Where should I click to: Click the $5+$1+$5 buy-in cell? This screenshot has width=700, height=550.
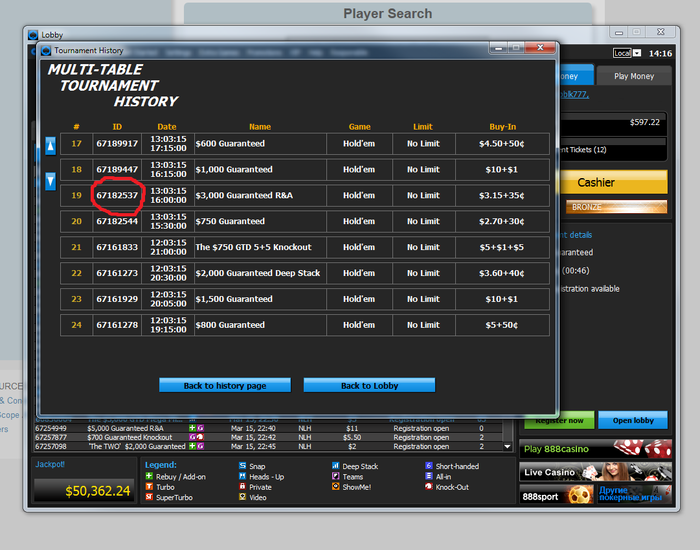coord(502,247)
